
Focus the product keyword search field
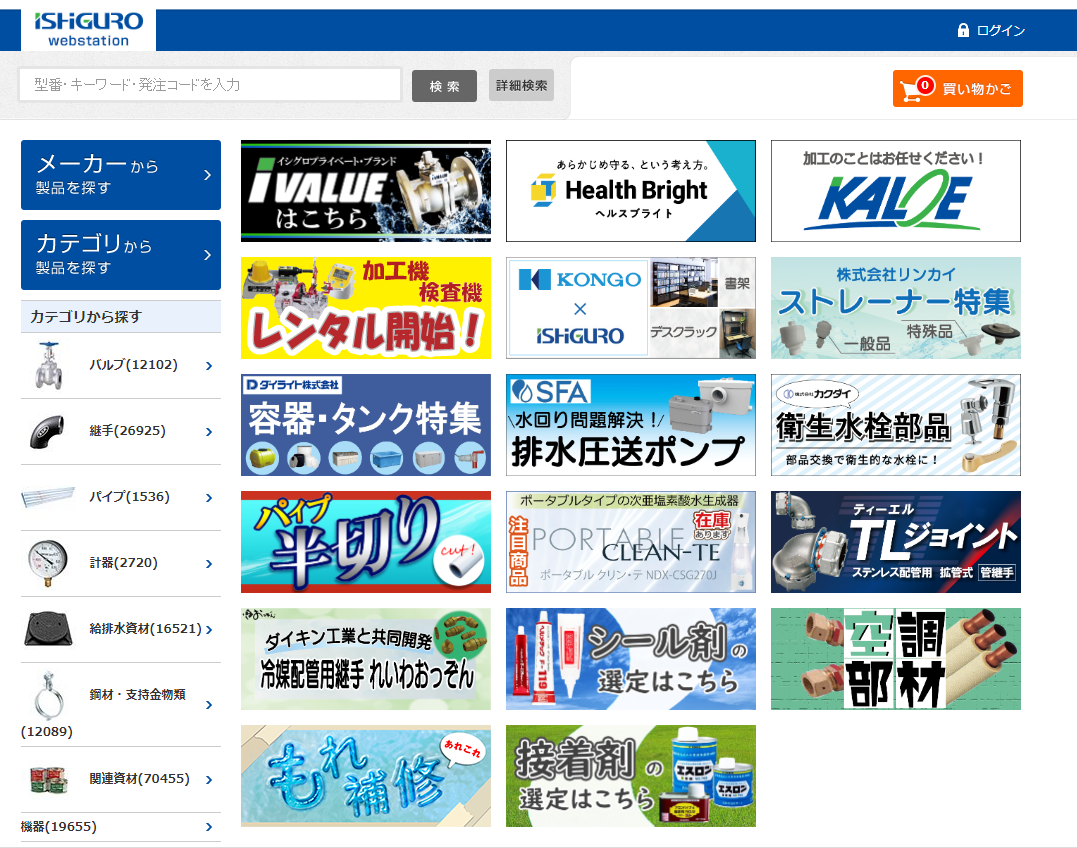click(x=210, y=85)
